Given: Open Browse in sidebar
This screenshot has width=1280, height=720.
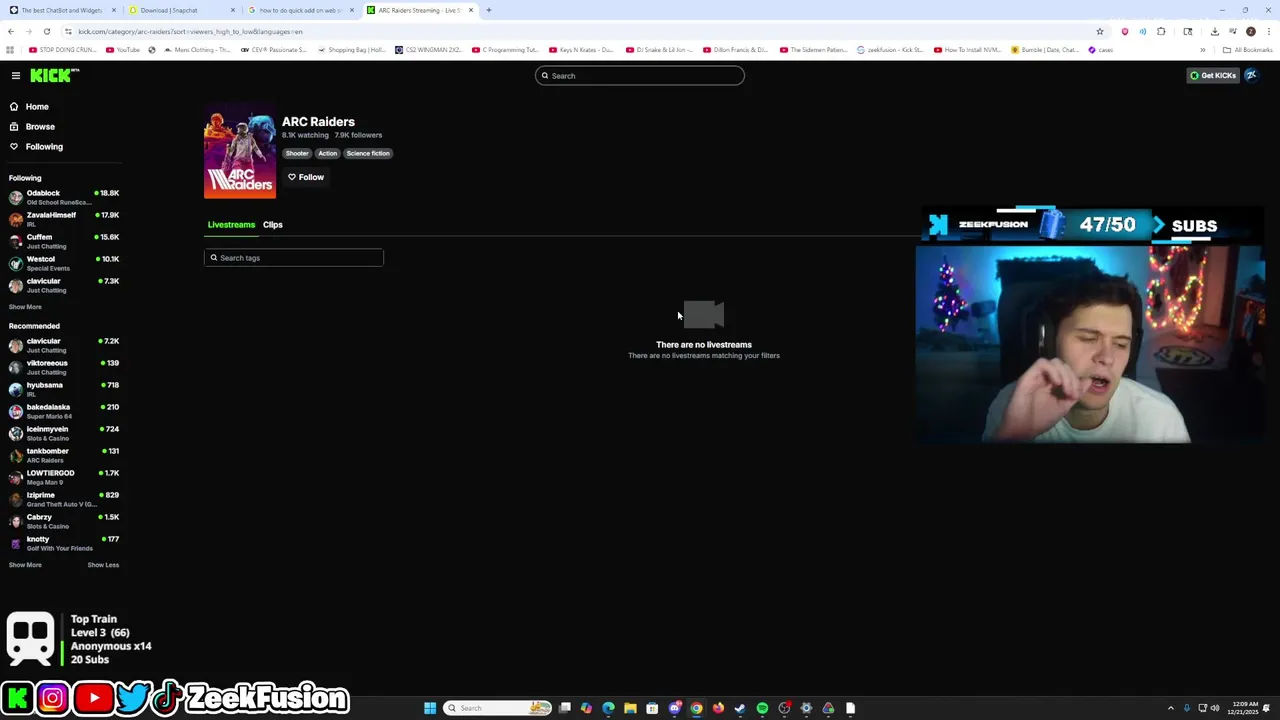Looking at the screenshot, I should tap(40, 126).
